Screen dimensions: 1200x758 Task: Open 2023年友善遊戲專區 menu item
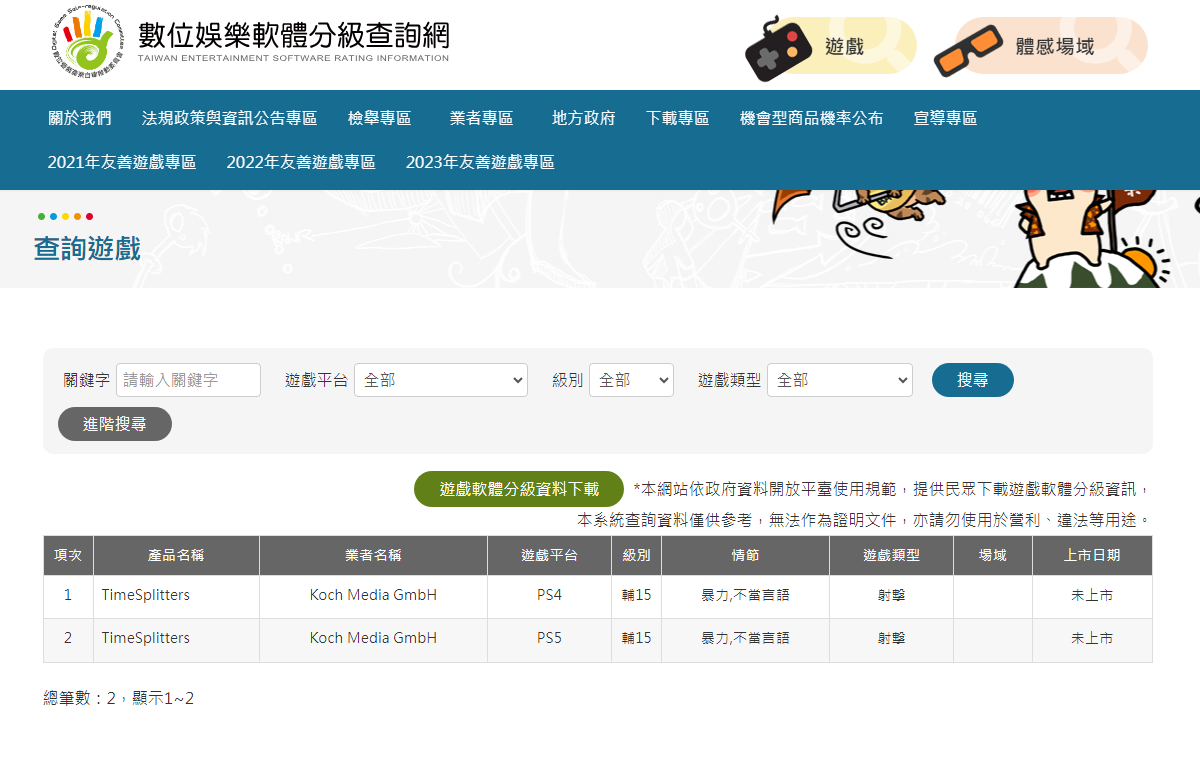[x=480, y=162]
